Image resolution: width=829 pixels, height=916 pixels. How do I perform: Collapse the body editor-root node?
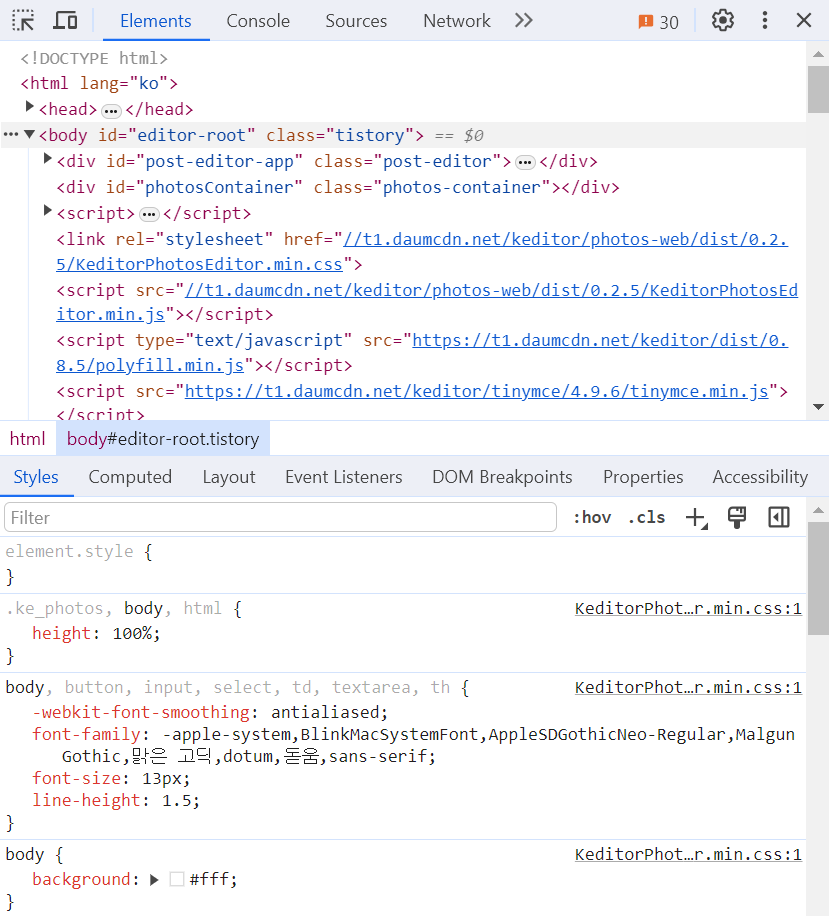coord(29,134)
